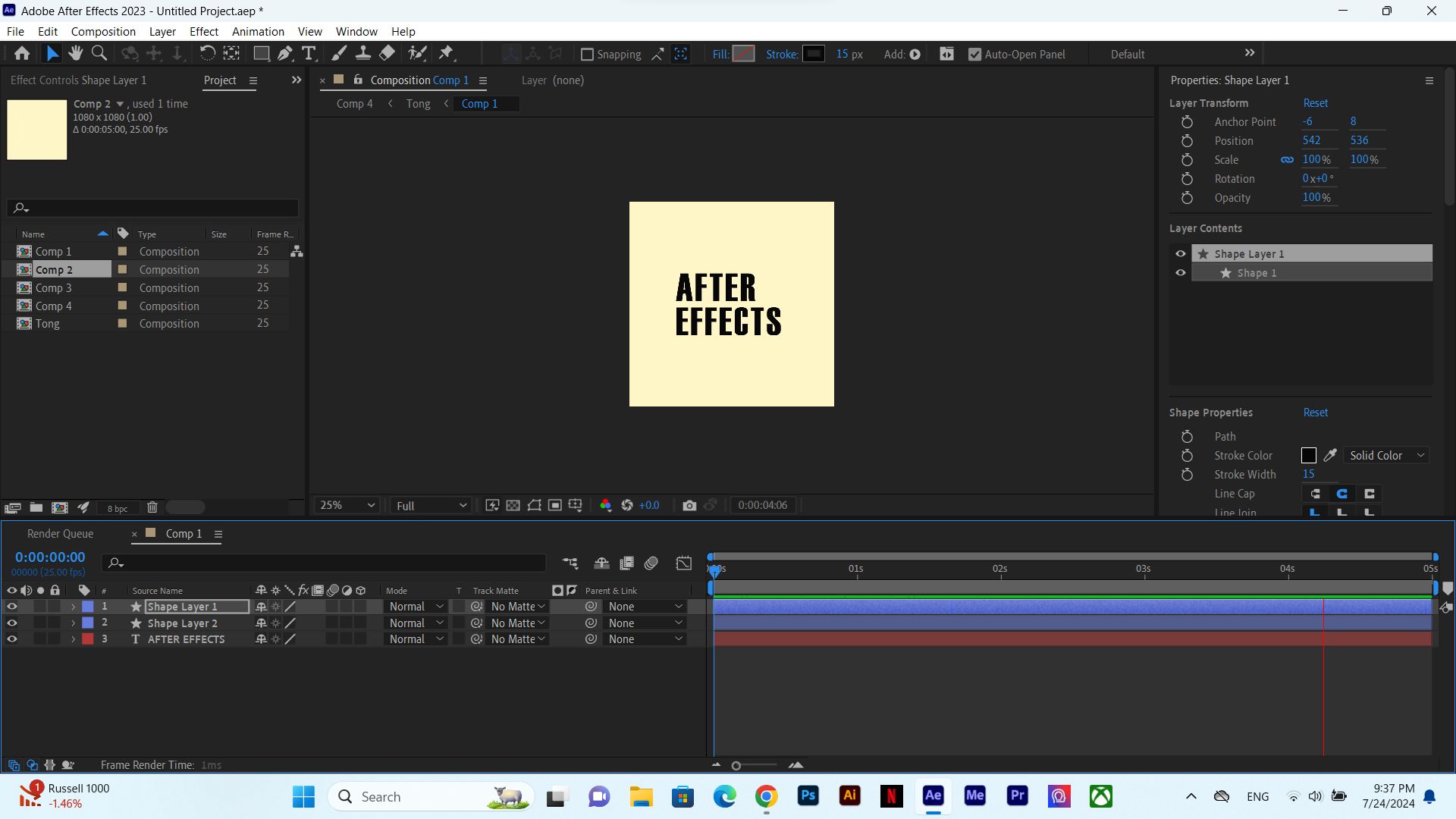Click the Fill color swatch in toolbar

(744, 54)
